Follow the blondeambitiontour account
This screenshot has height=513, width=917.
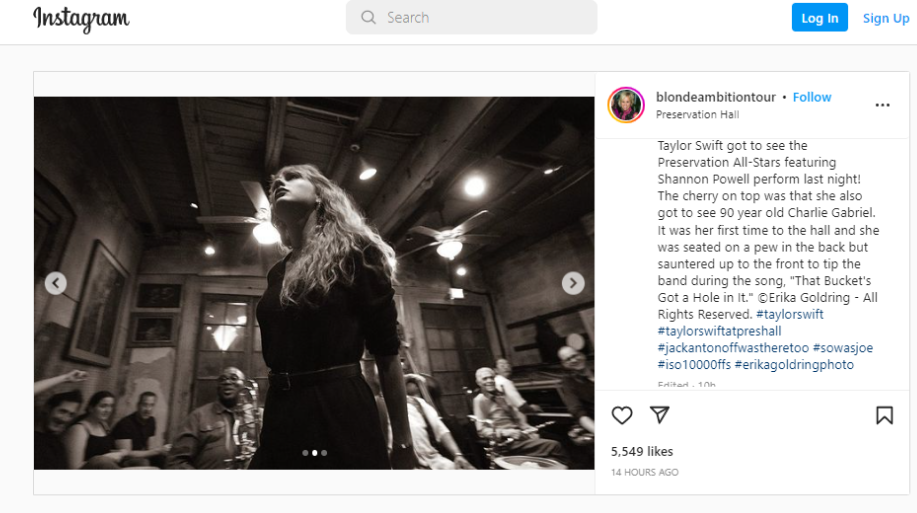(812, 97)
